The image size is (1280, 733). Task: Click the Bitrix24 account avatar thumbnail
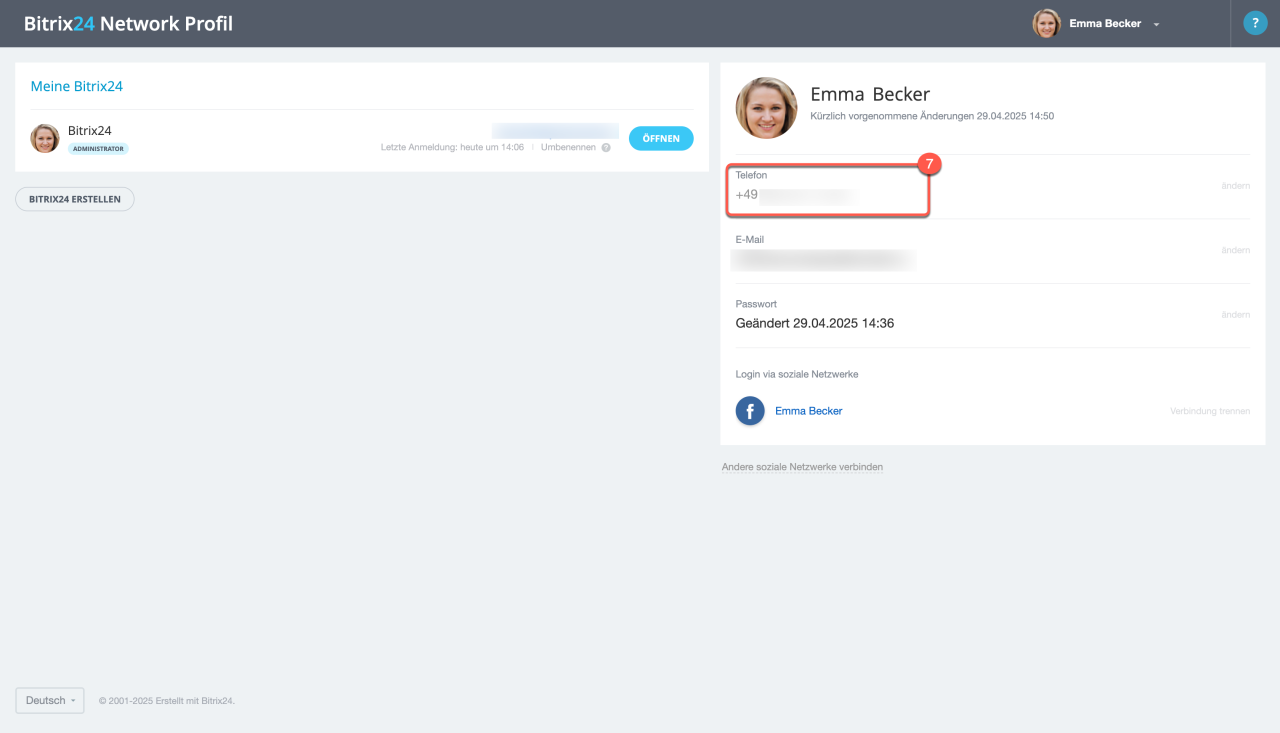point(45,138)
